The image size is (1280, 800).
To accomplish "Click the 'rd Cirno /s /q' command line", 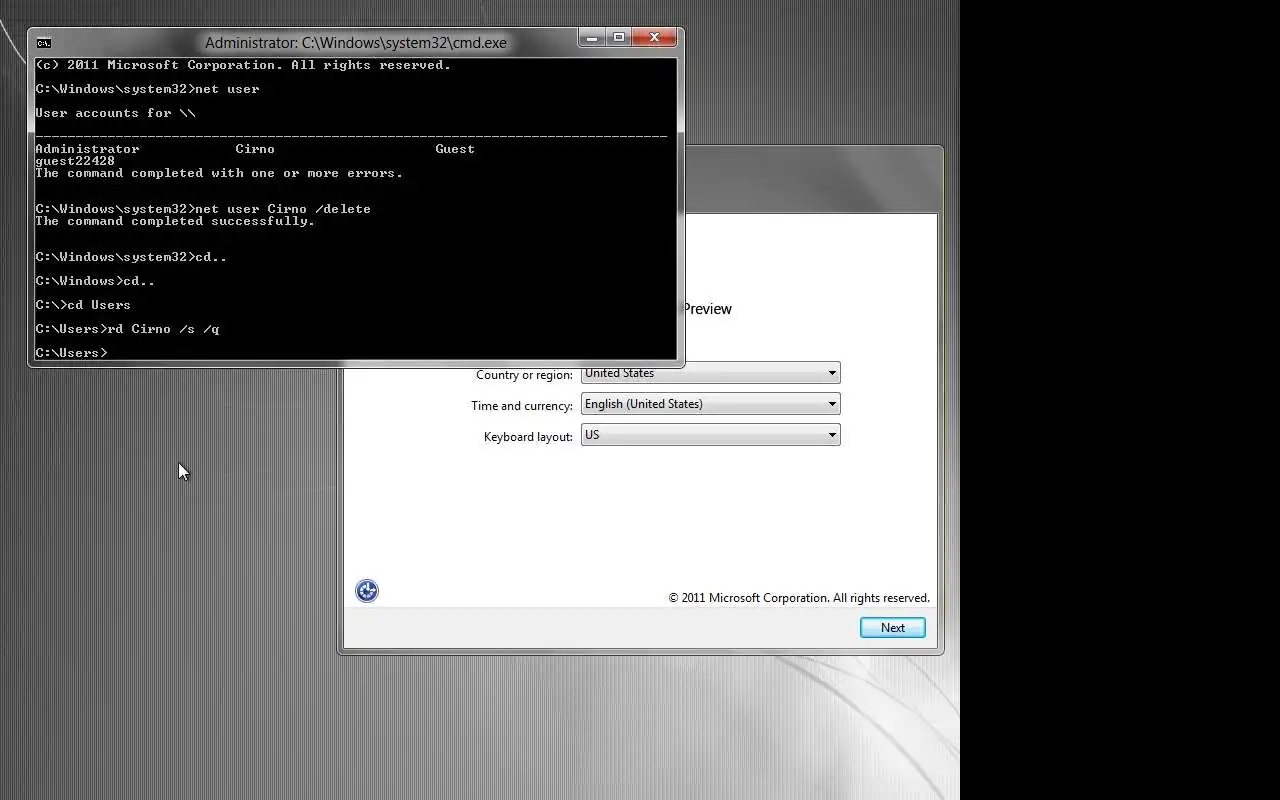I will pyautogui.click(x=127, y=329).
